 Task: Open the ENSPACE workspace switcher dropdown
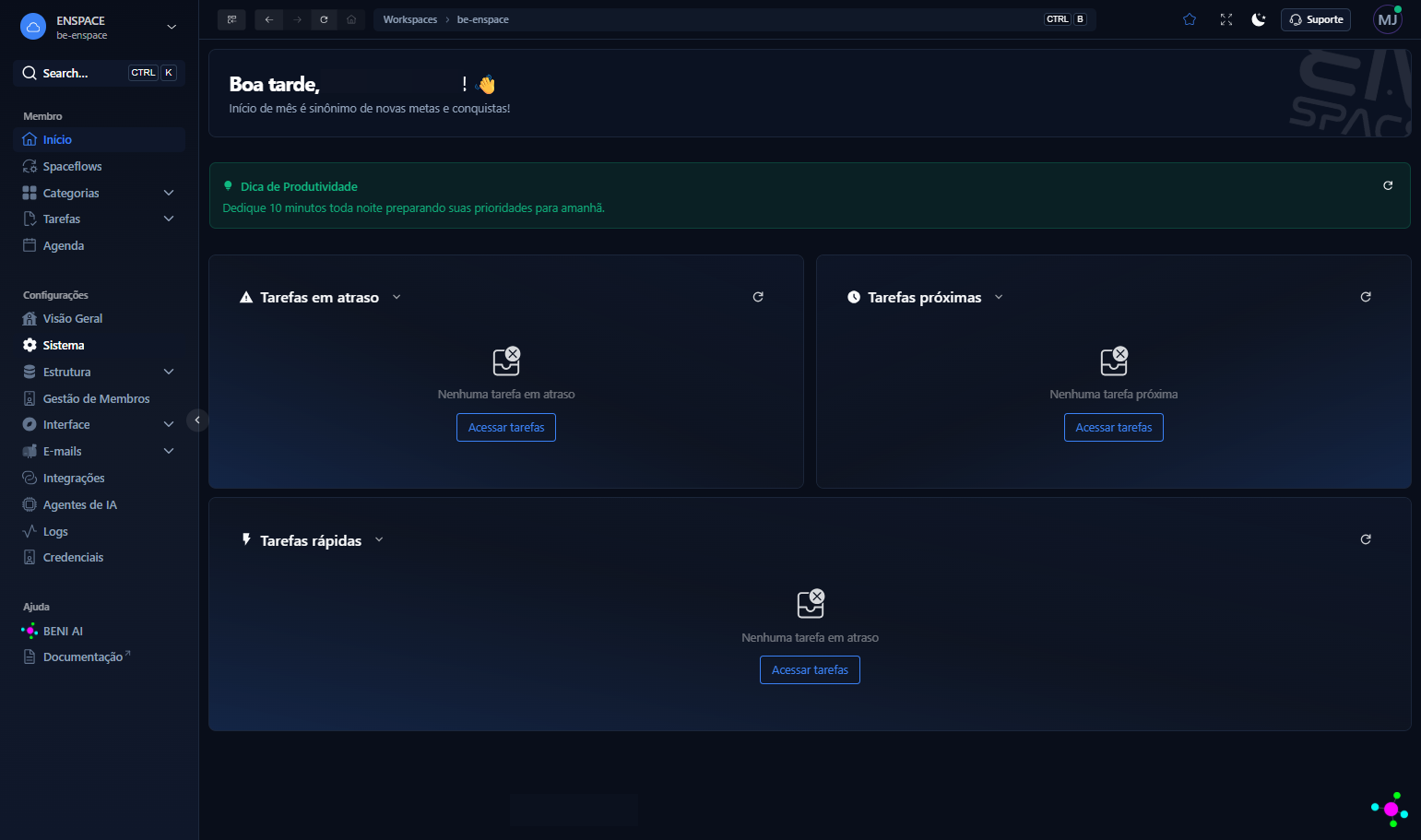click(x=172, y=27)
